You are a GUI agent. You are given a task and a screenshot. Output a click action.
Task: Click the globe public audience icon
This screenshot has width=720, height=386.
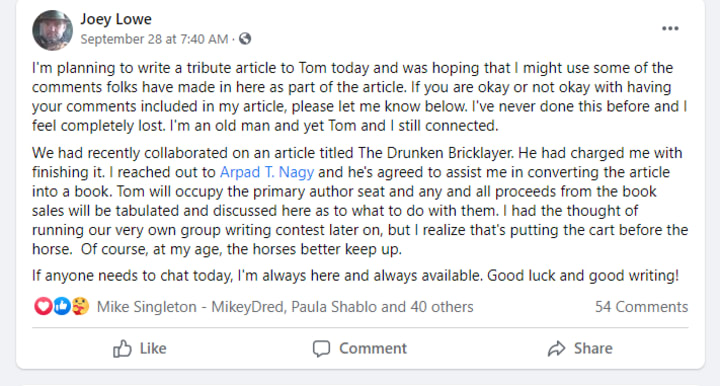tap(245, 39)
